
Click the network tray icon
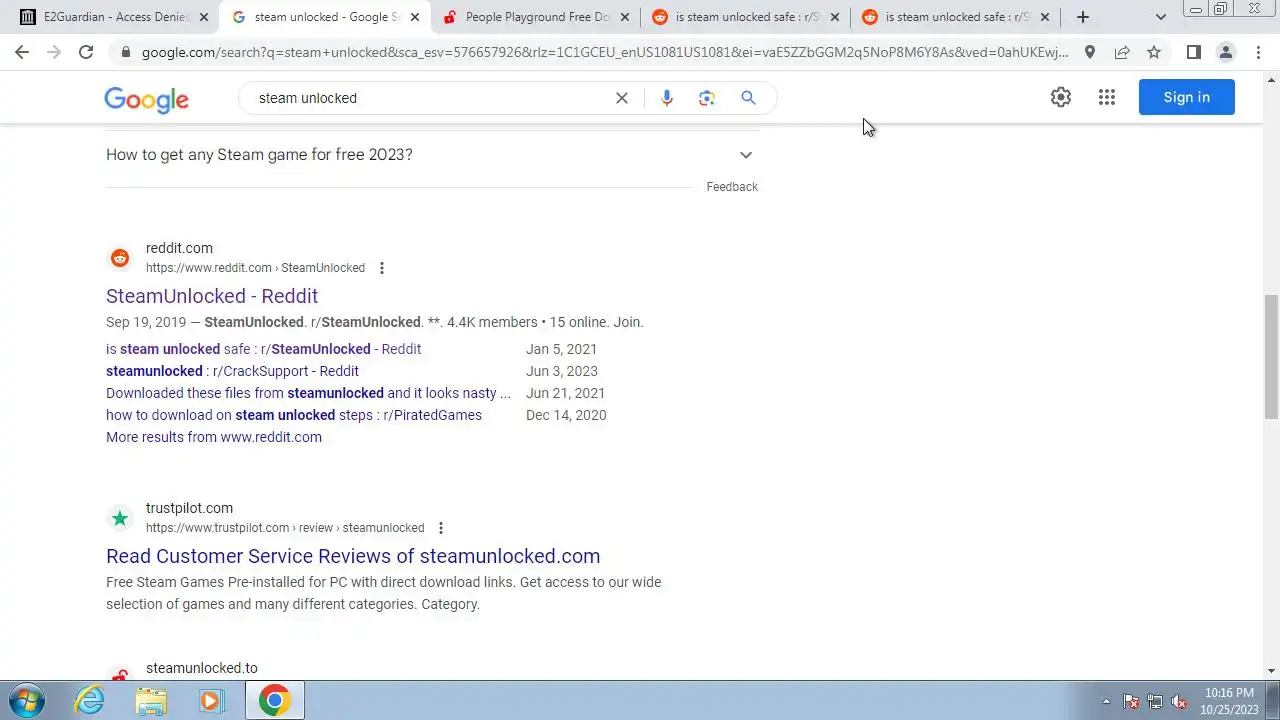tap(1155, 701)
